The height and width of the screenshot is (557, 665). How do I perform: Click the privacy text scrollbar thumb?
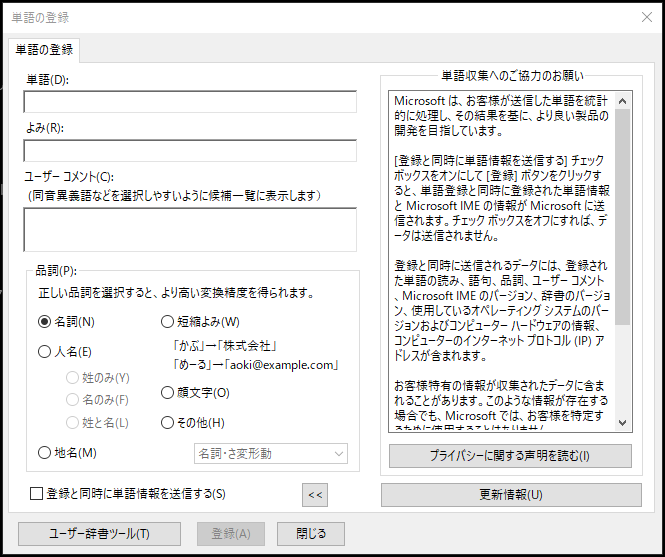click(x=623, y=217)
